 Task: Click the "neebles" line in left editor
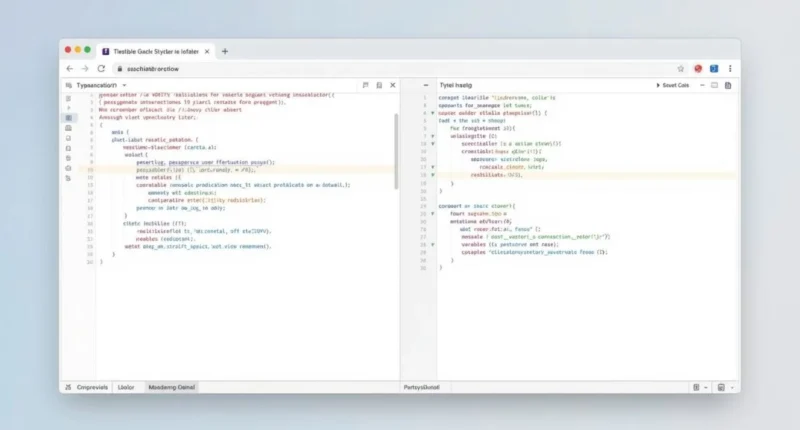pos(165,239)
